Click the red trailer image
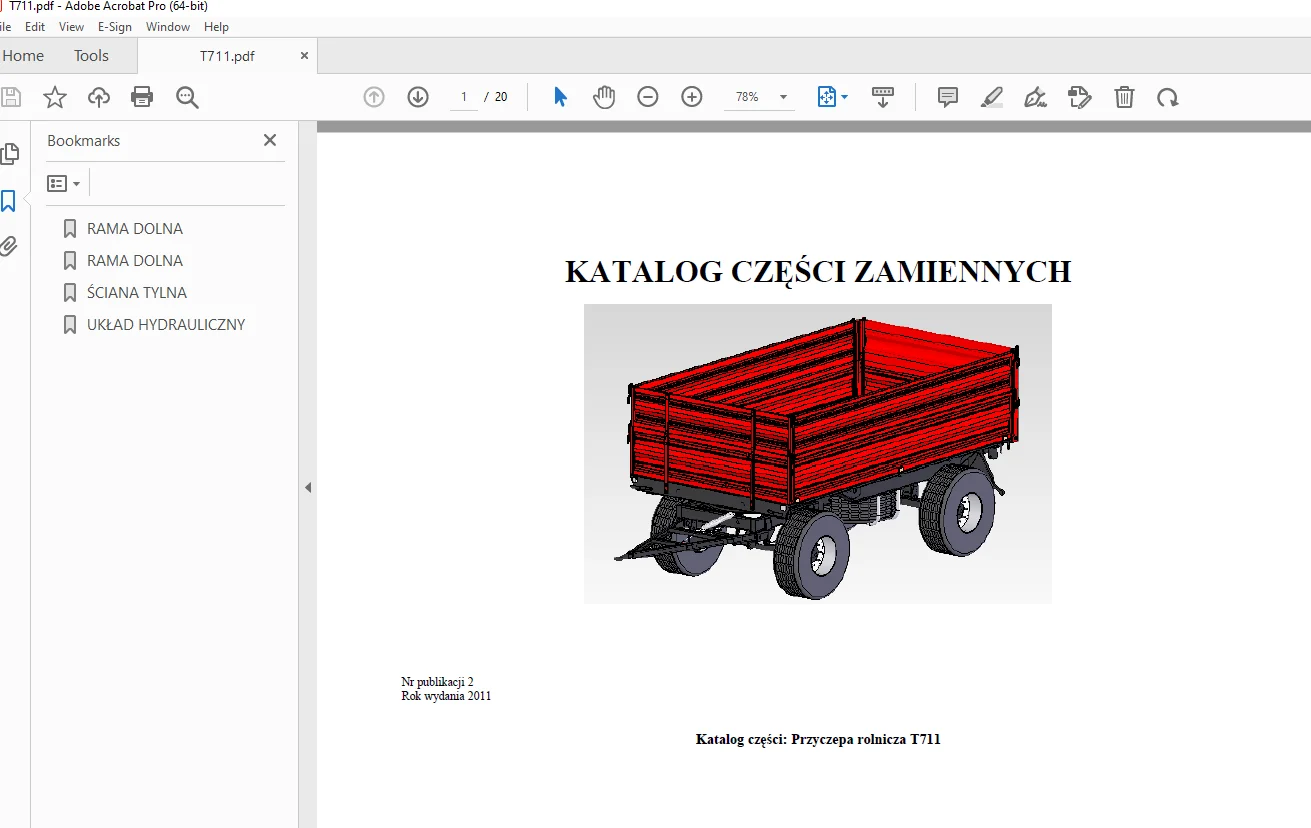1311x828 pixels. coord(817,454)
